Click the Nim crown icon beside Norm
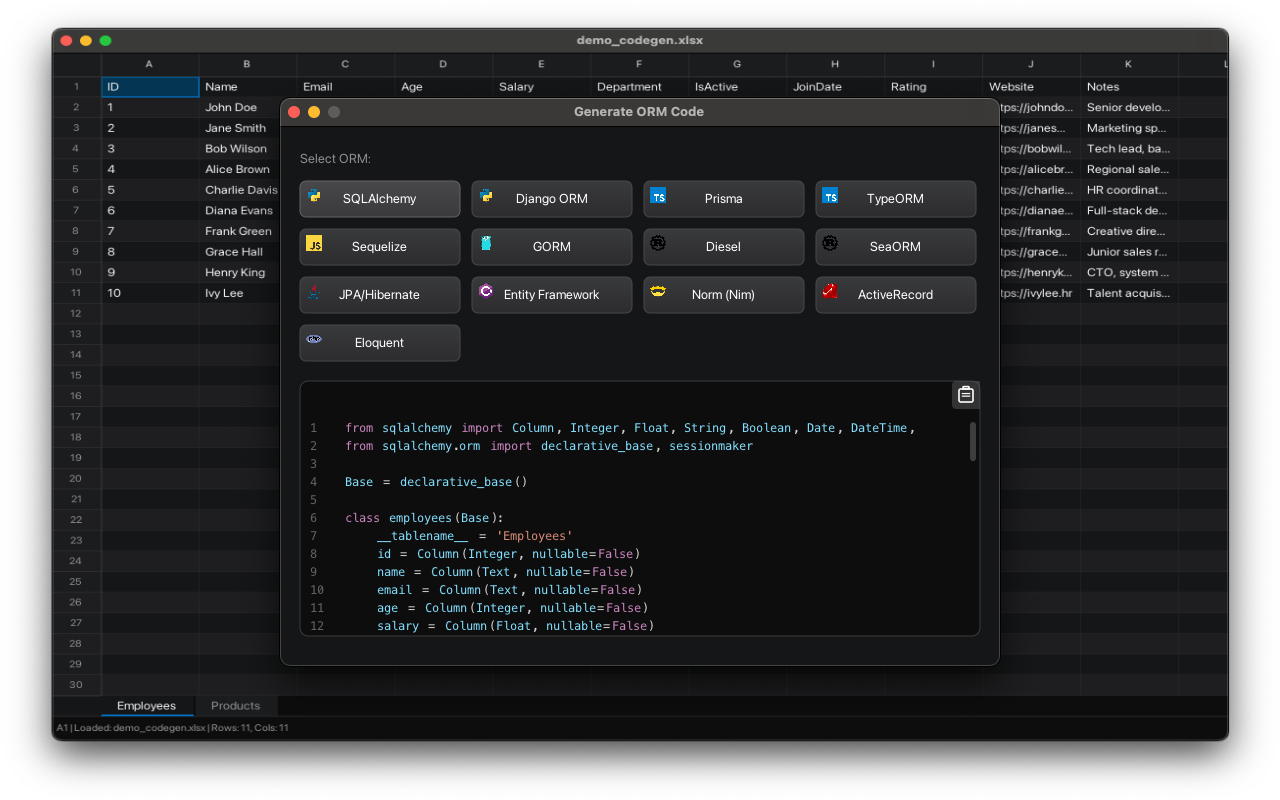 [658, 291]
